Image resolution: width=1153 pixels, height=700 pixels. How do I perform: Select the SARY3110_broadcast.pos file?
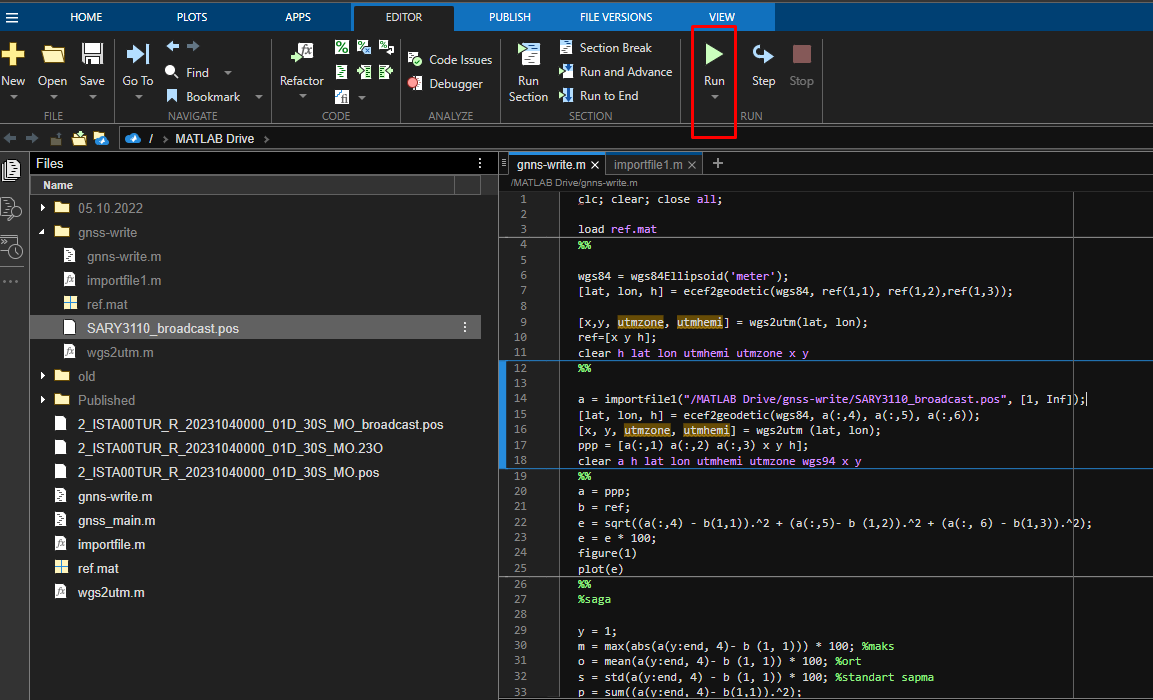point(255,328)
